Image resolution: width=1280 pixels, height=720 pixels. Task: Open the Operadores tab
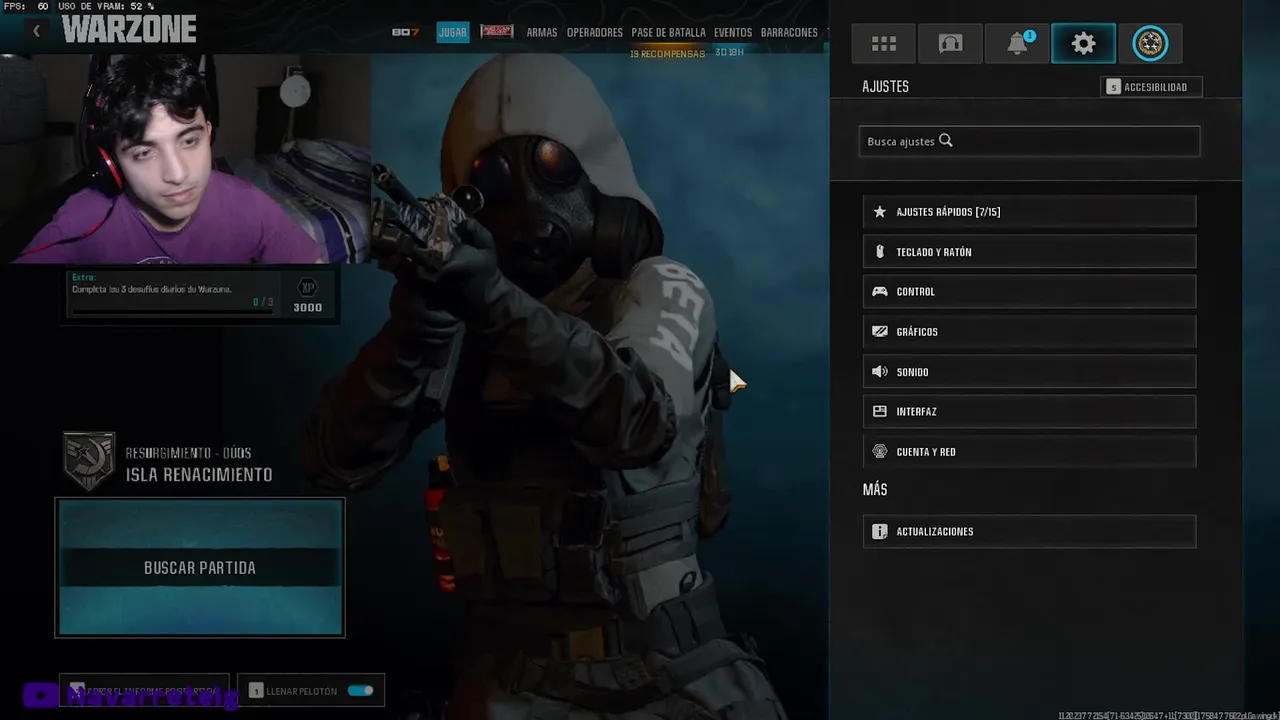pyautogui.click(x=595, y=32)
